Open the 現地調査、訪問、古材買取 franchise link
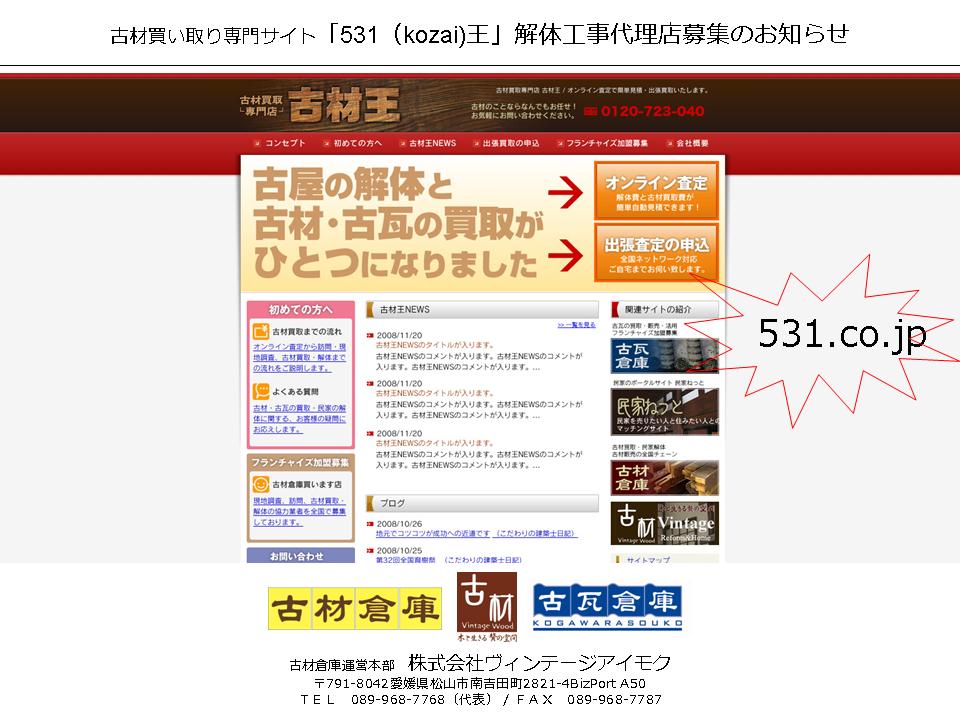 299,512
